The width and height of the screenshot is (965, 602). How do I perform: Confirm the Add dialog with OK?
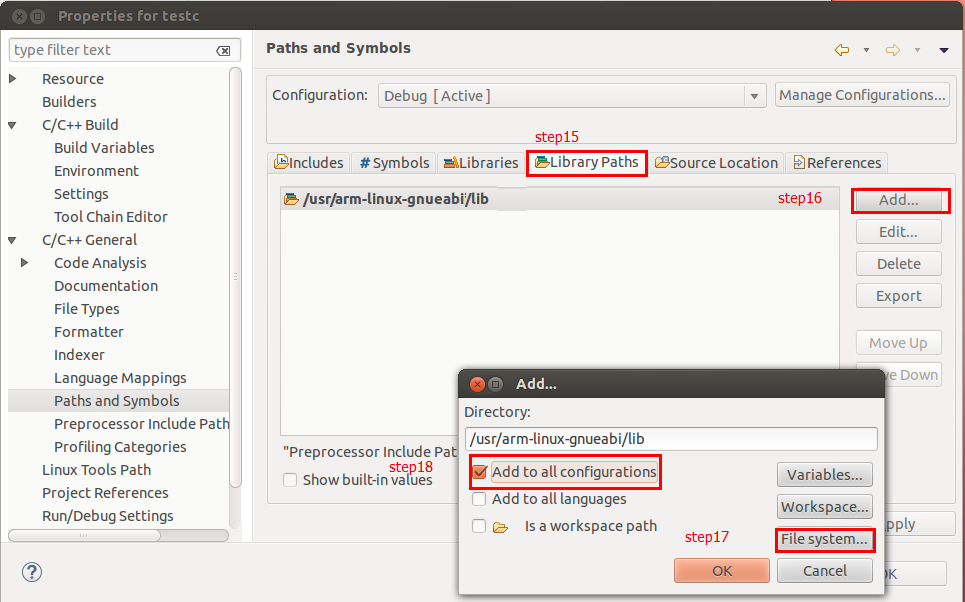(x=722, y=571)
